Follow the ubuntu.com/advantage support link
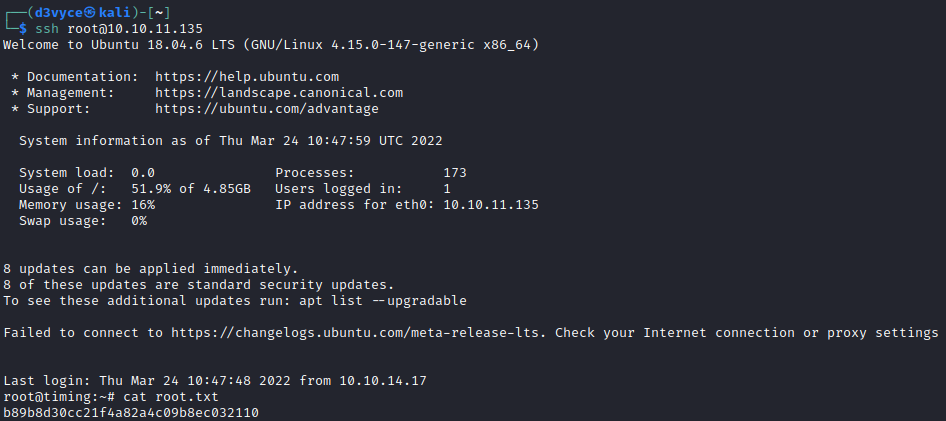946x421 pixels. coord(267,109)
